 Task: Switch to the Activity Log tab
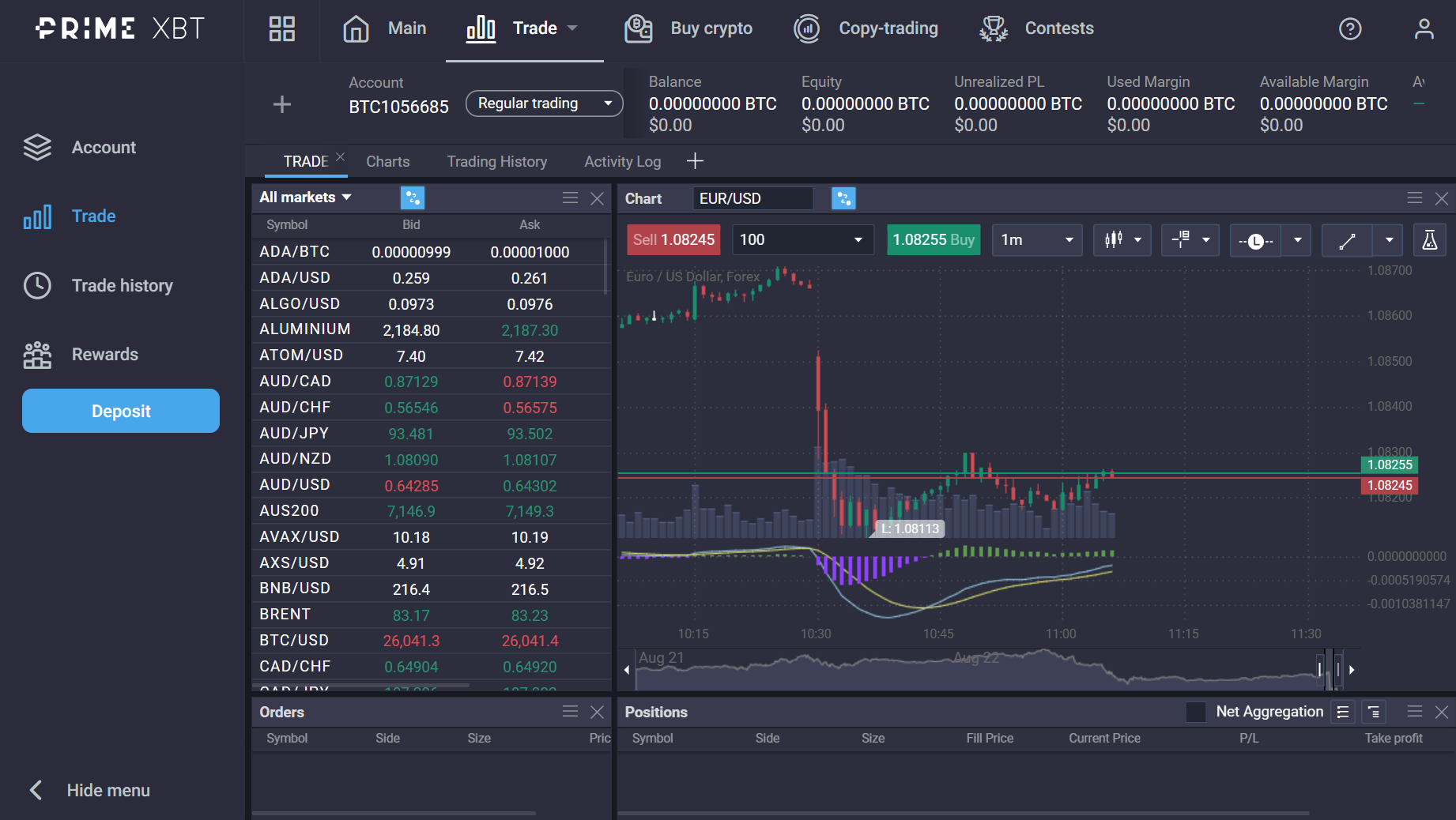(622, 161)
